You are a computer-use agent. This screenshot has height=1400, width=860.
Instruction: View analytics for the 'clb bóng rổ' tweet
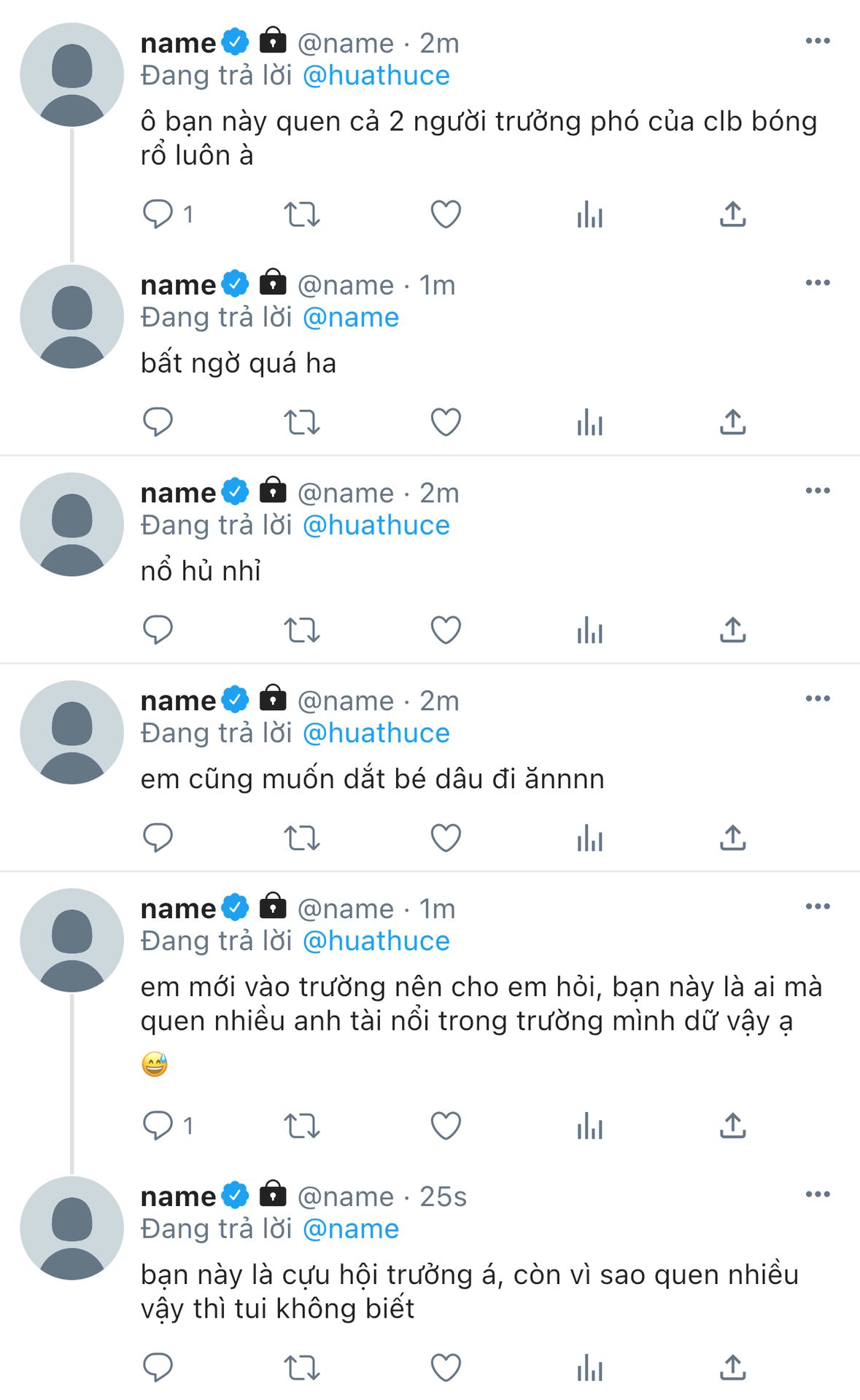589,214
